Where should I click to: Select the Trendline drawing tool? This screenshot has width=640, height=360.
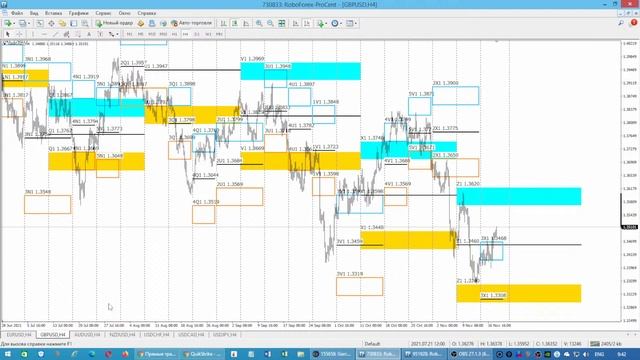coord(56,34)
